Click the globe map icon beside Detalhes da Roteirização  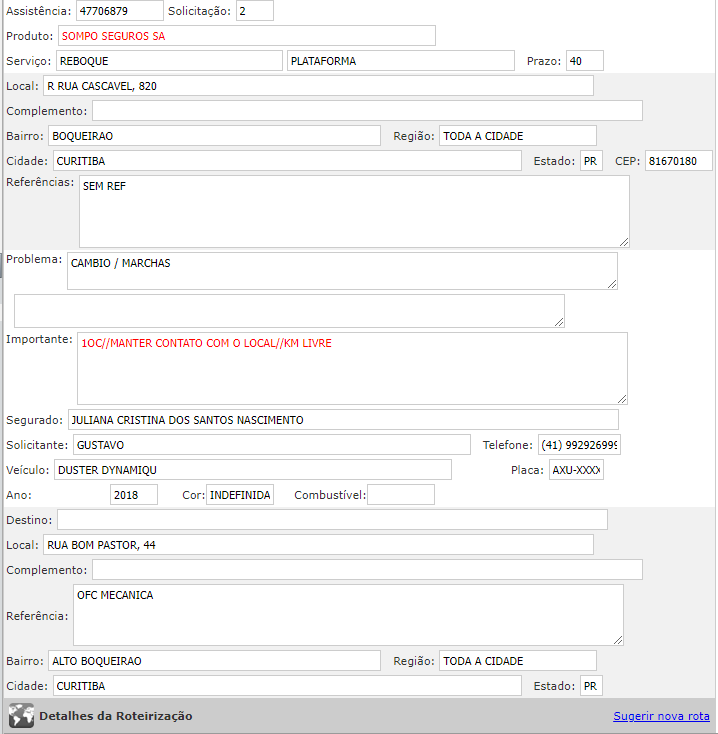point(21,716)
